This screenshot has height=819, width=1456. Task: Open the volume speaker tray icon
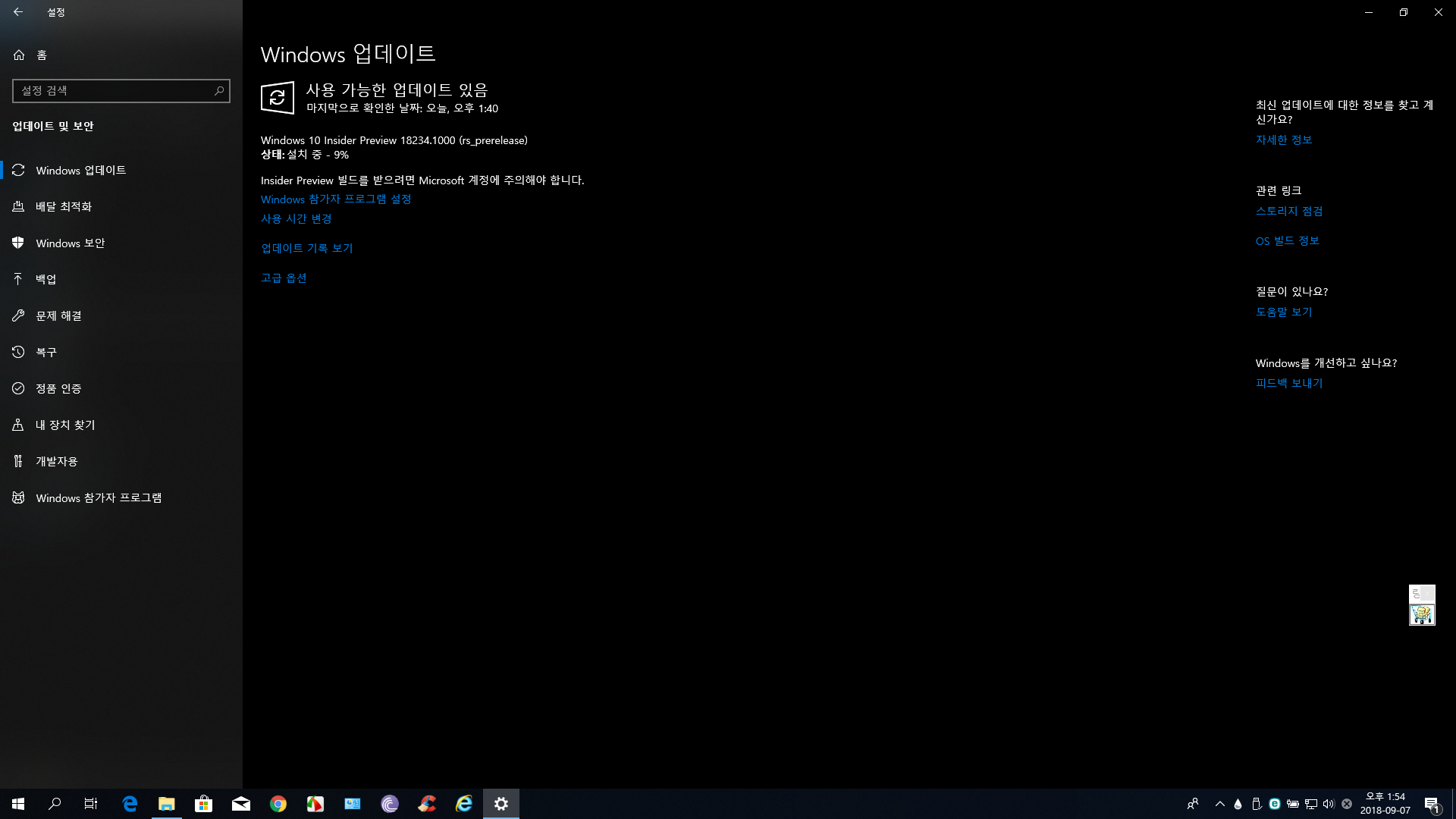tap(1329, 804)
